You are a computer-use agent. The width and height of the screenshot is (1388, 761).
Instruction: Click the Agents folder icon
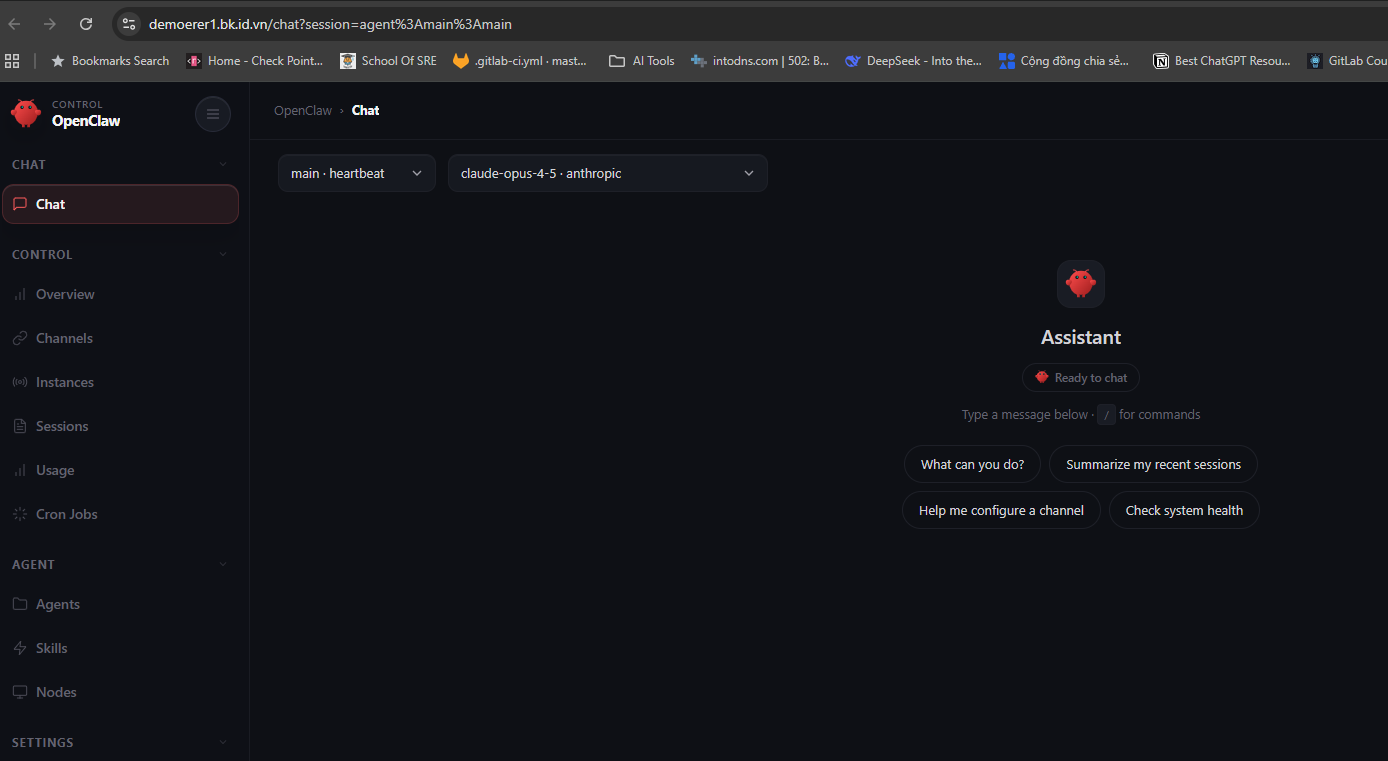[x=20, y=604]
